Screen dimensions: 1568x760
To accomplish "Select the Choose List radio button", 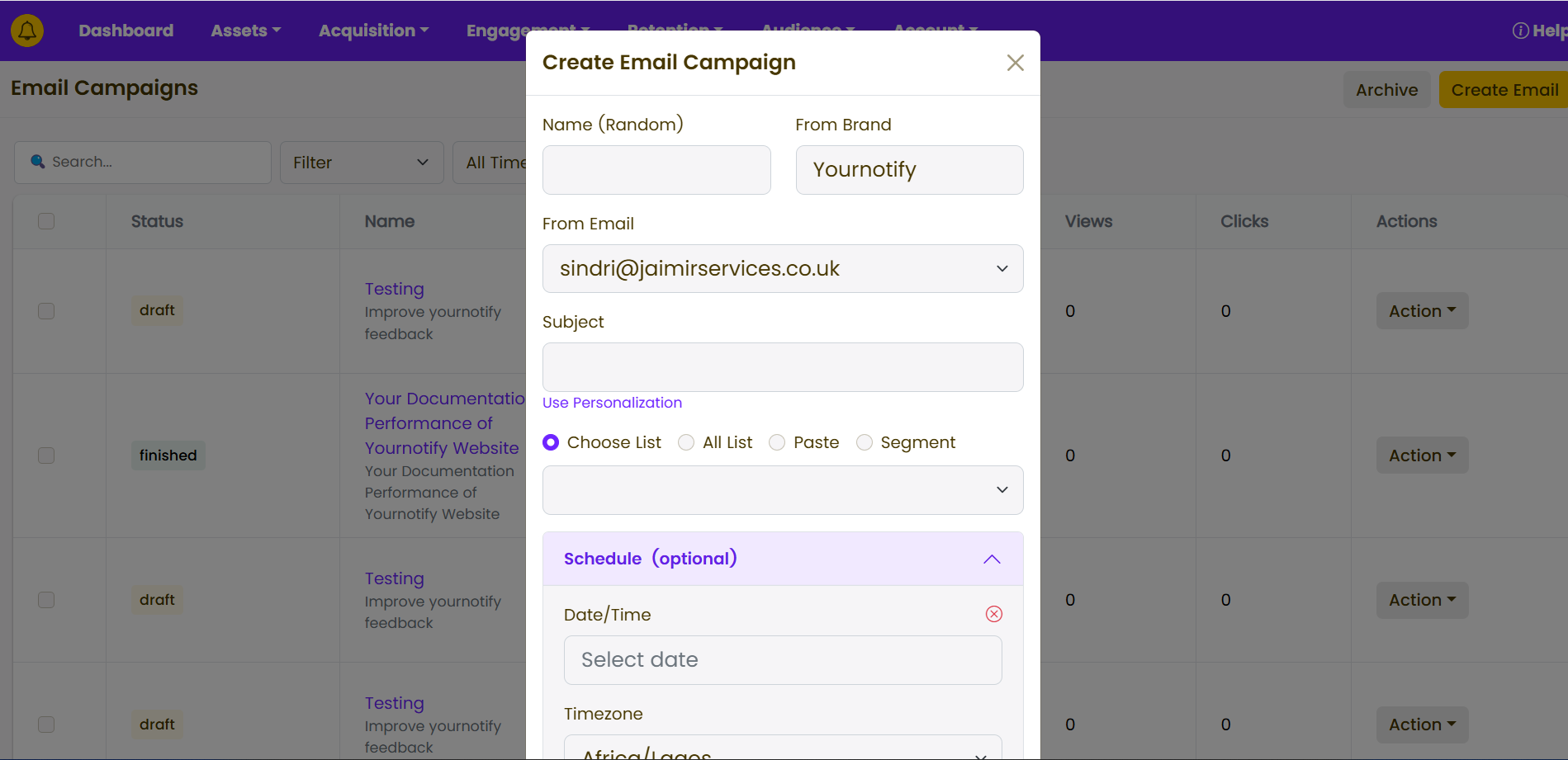I will click(x=551, y=443).
